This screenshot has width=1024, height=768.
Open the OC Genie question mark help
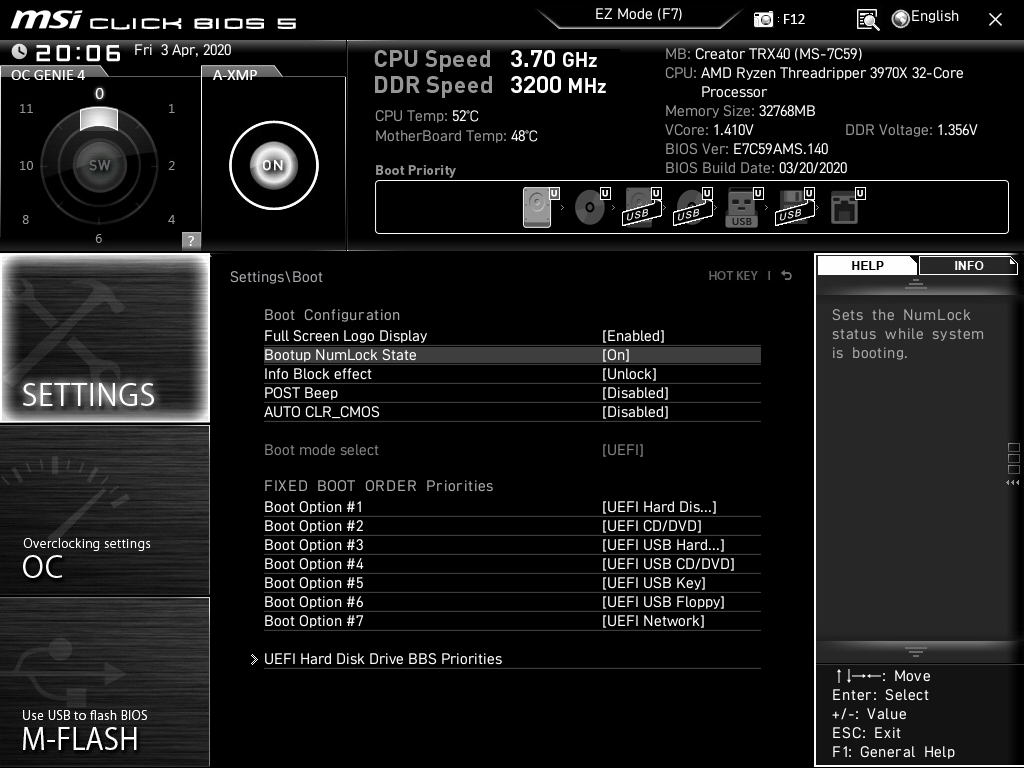pos(191,240)
